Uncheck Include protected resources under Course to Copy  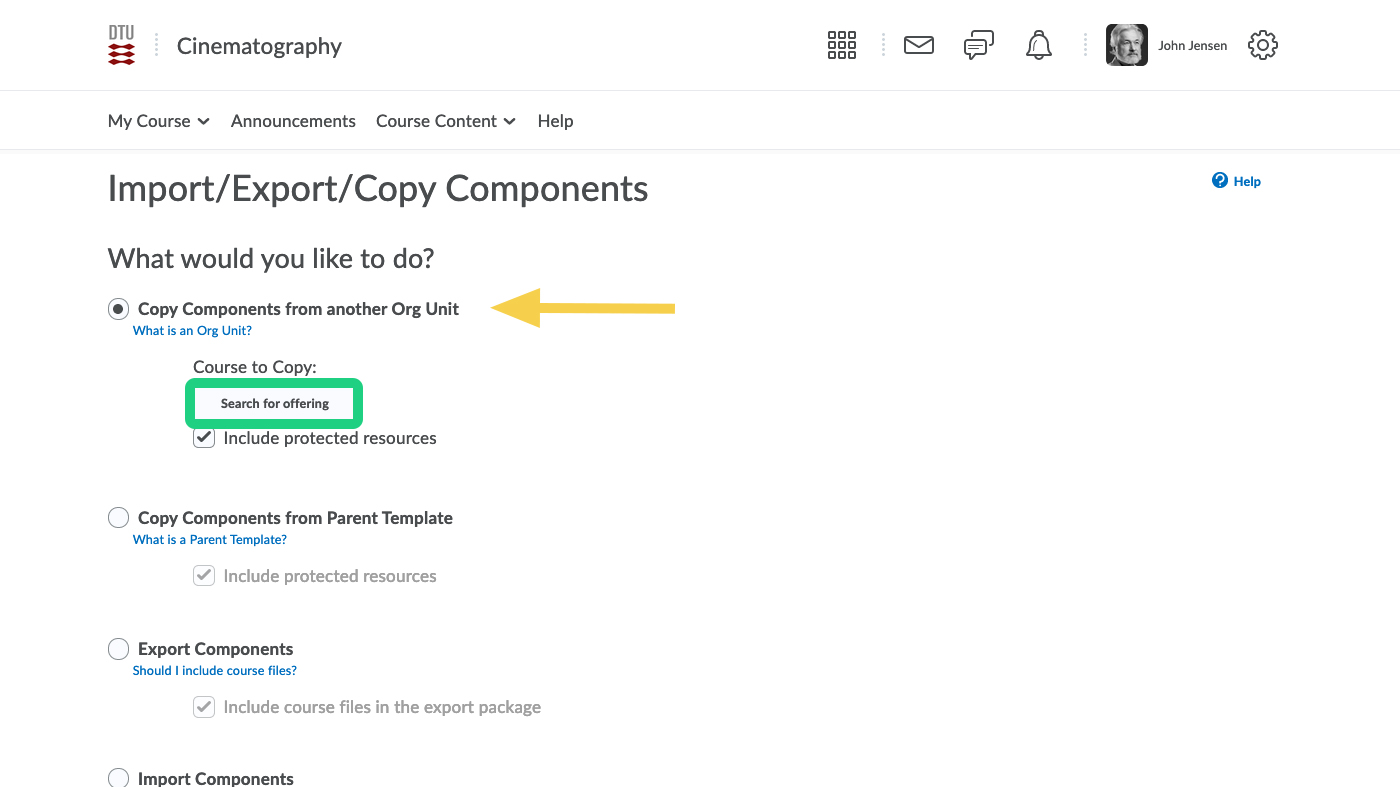click(204, 438)
